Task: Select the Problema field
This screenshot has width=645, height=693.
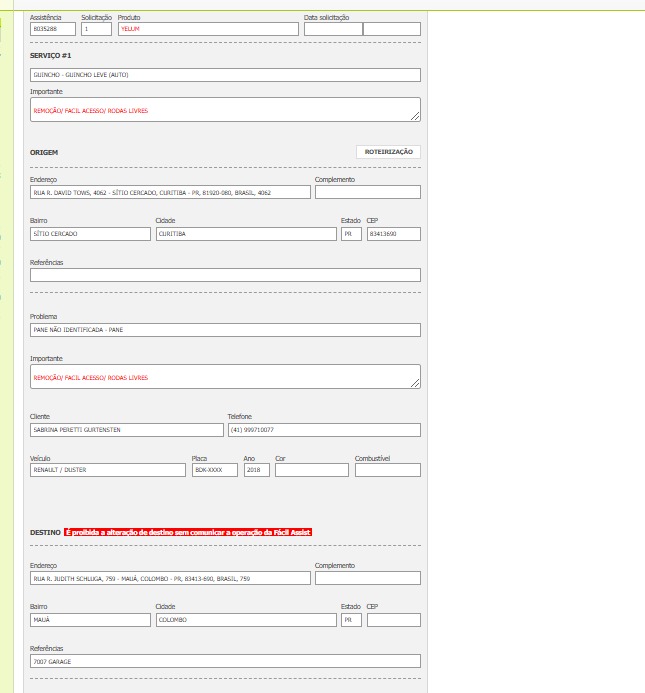Action: (x=225, y=330)
